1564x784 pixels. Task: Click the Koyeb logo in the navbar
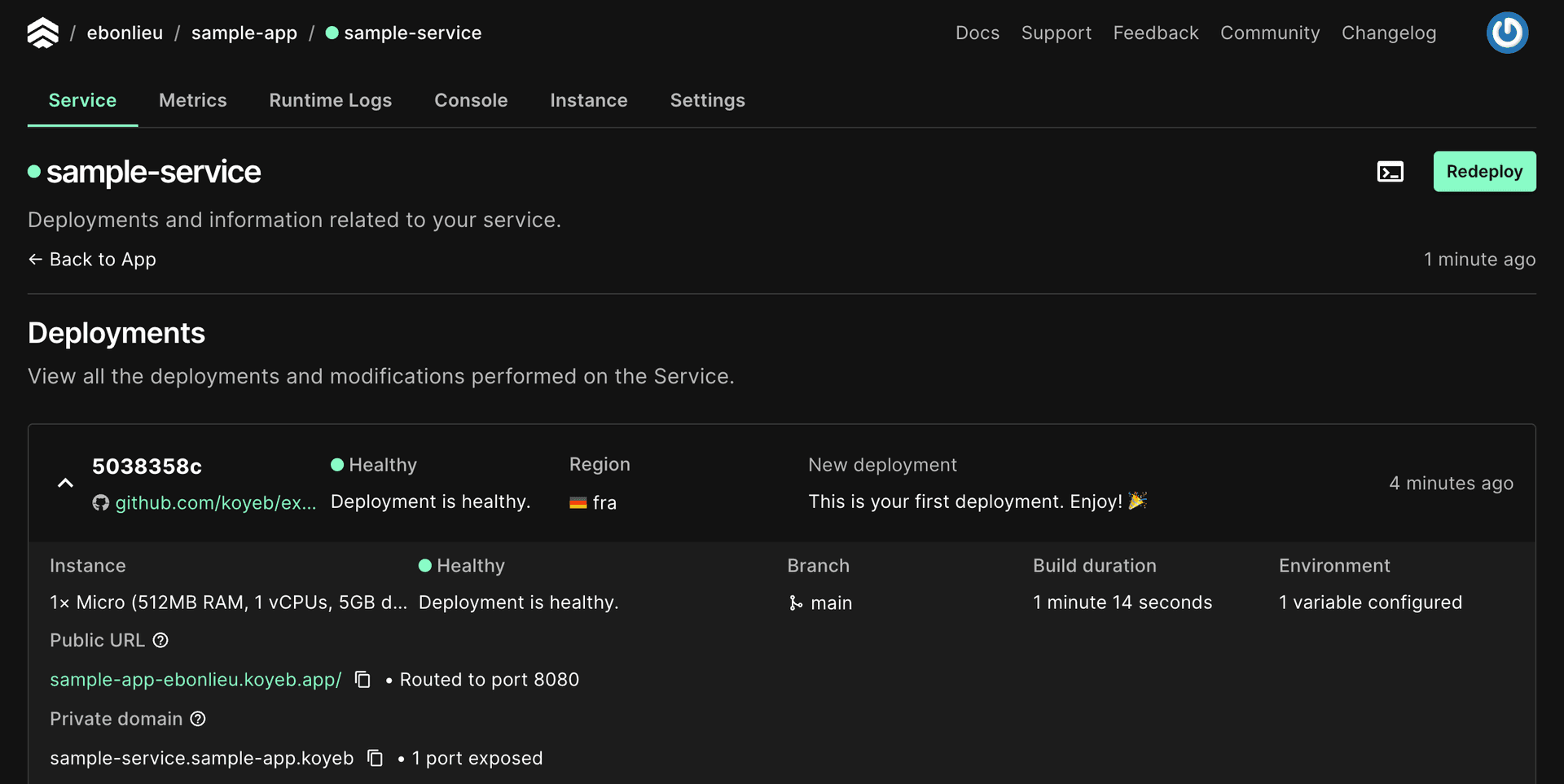click(x=42, y=33)
